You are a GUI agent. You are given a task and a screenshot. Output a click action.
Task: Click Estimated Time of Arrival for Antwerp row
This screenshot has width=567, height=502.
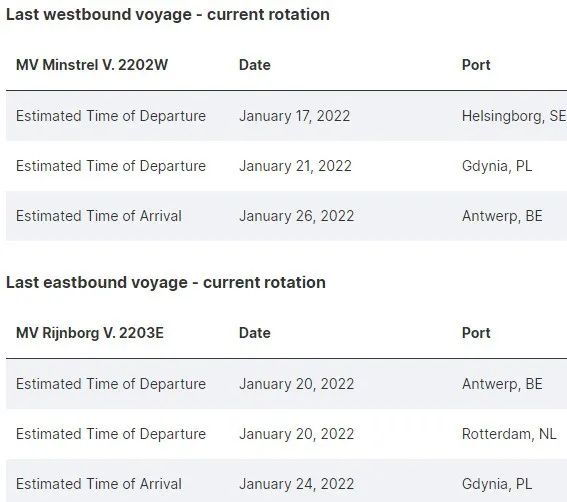(x=99, y=216)
